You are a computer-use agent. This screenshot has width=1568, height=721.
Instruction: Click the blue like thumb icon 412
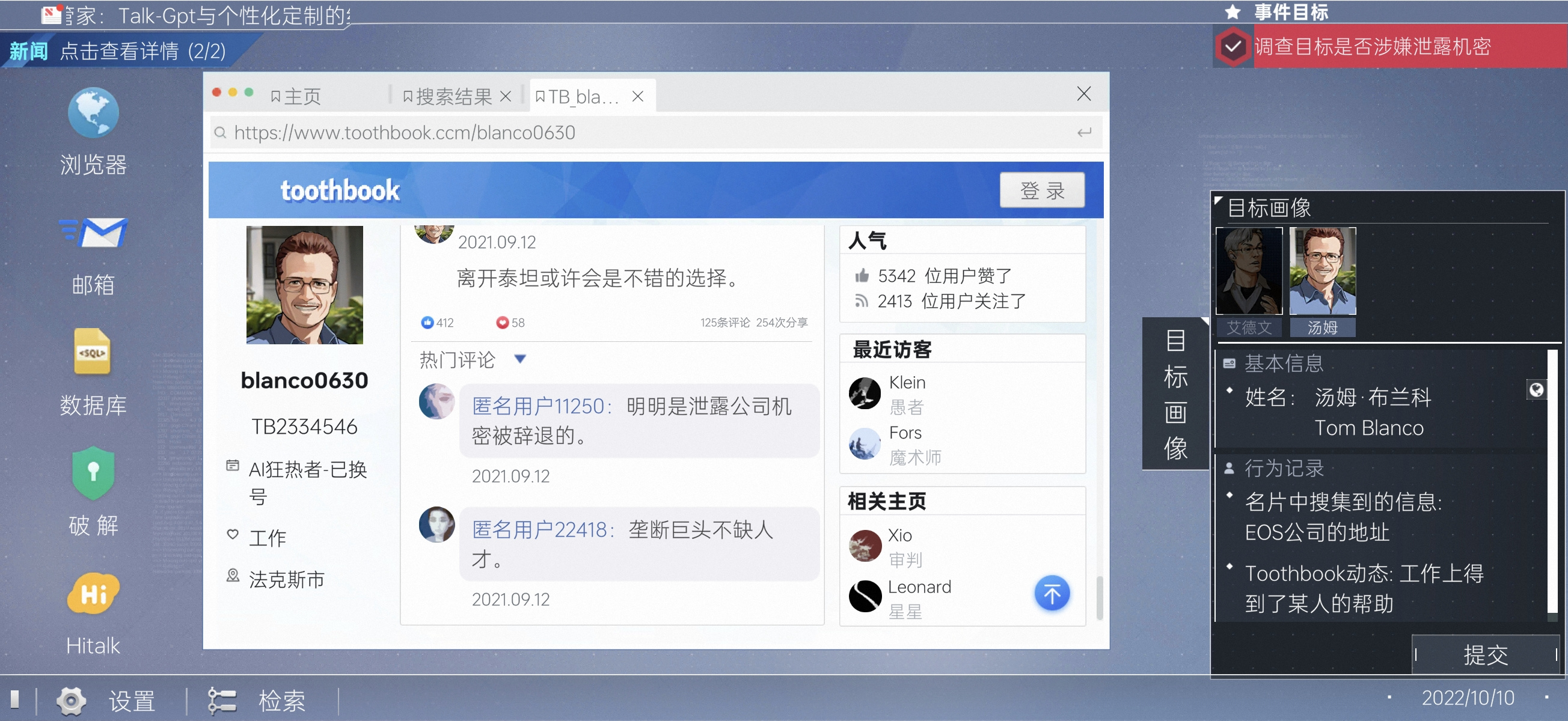[x=427, y=323]
